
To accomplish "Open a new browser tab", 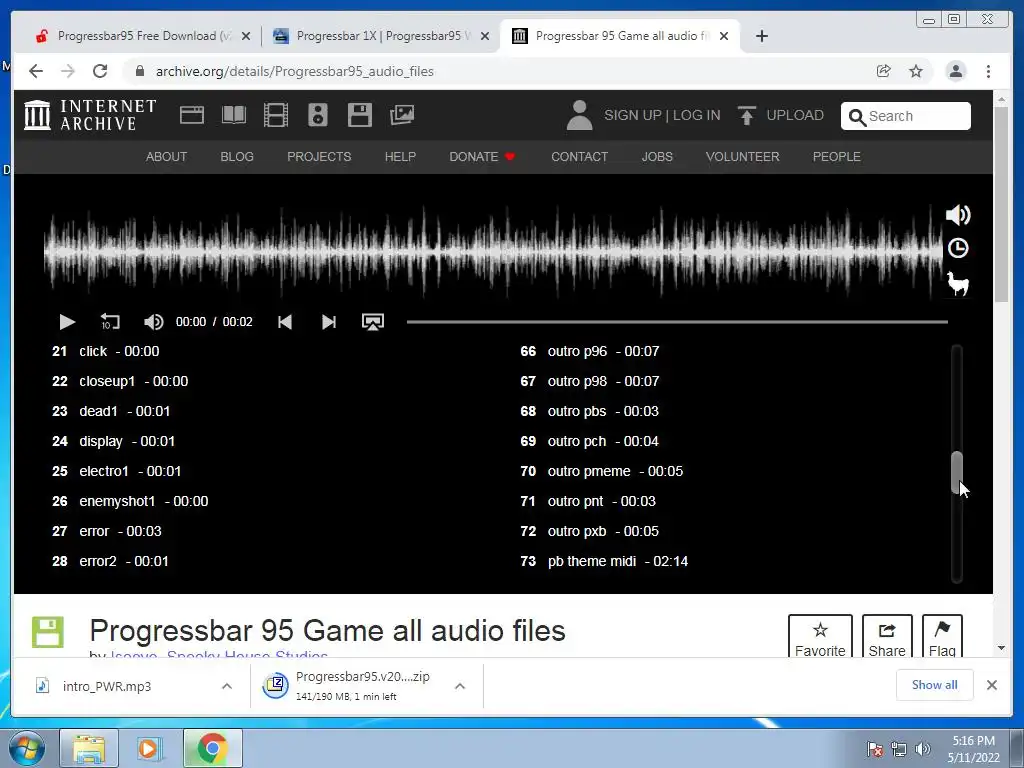I will point(761,36).
